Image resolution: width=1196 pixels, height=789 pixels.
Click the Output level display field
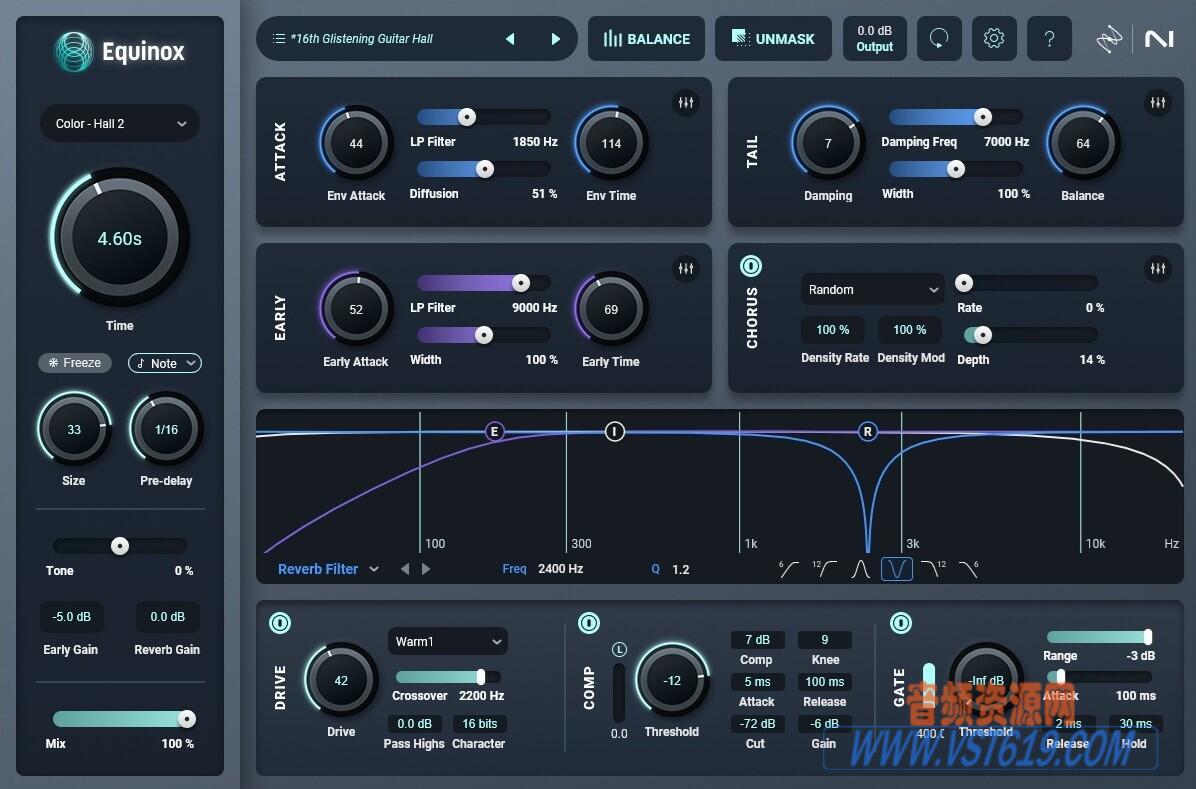pos(875,38)
